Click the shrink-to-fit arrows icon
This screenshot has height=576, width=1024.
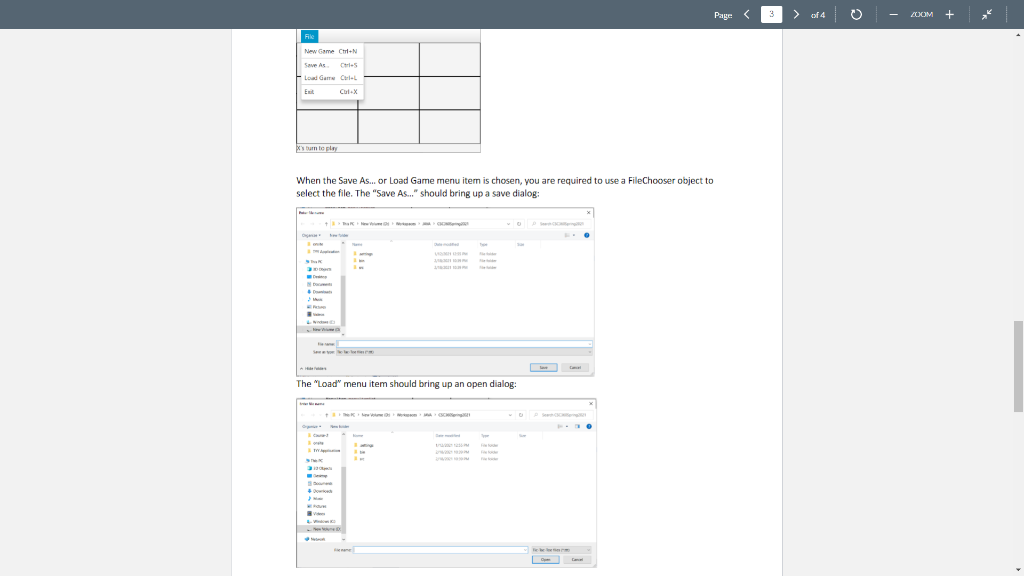tap(987, 14)
